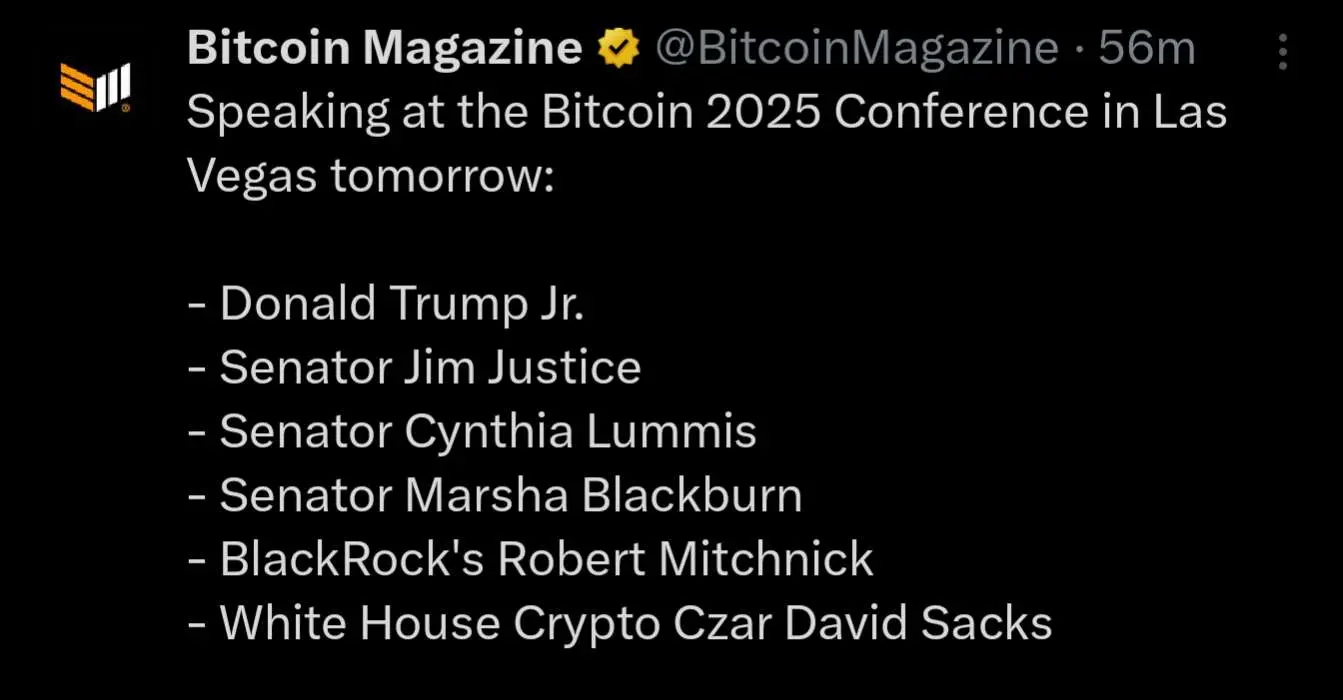Screen dimensions: 1343x700
Task: Click the word 'Las' ending first line
Action: pyautogui.click(x=1190, y=114)
